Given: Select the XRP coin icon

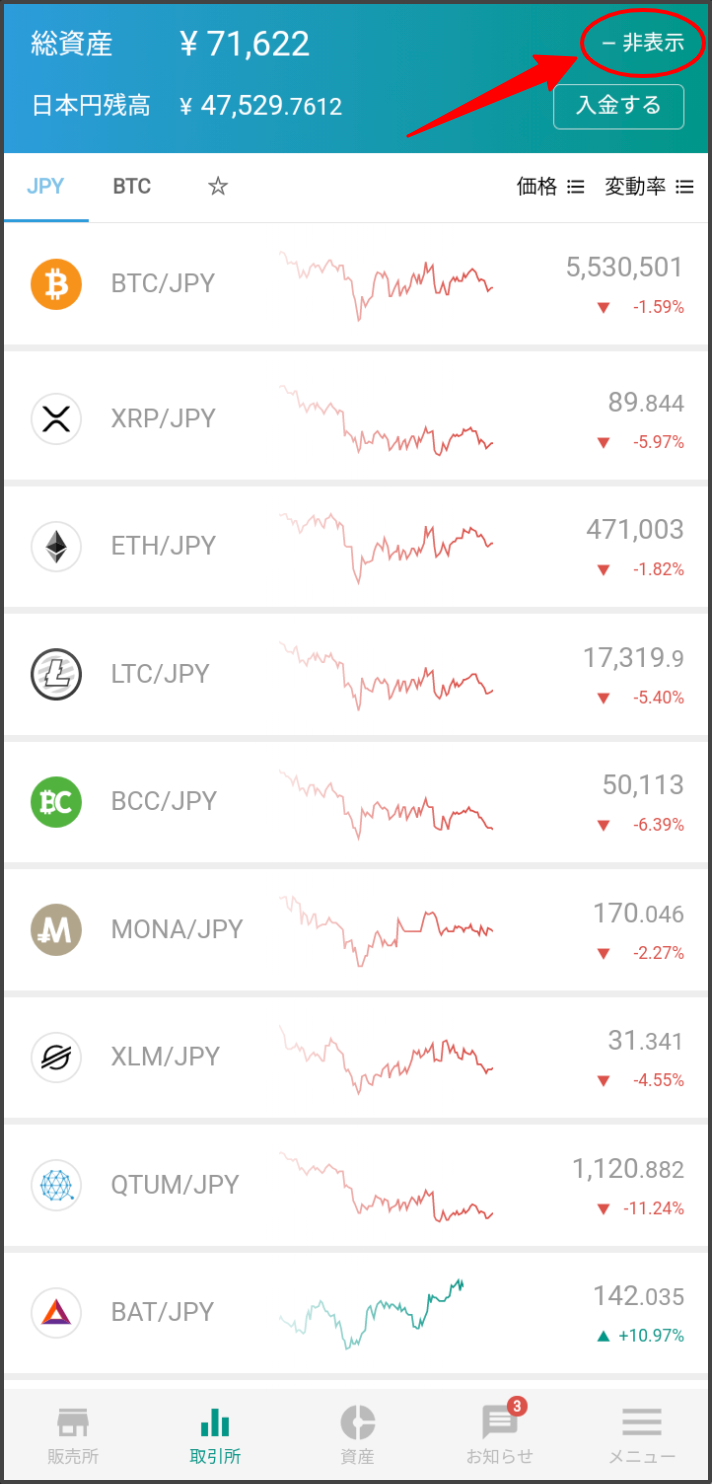Looking at the screenshot, I should point(56,418).
